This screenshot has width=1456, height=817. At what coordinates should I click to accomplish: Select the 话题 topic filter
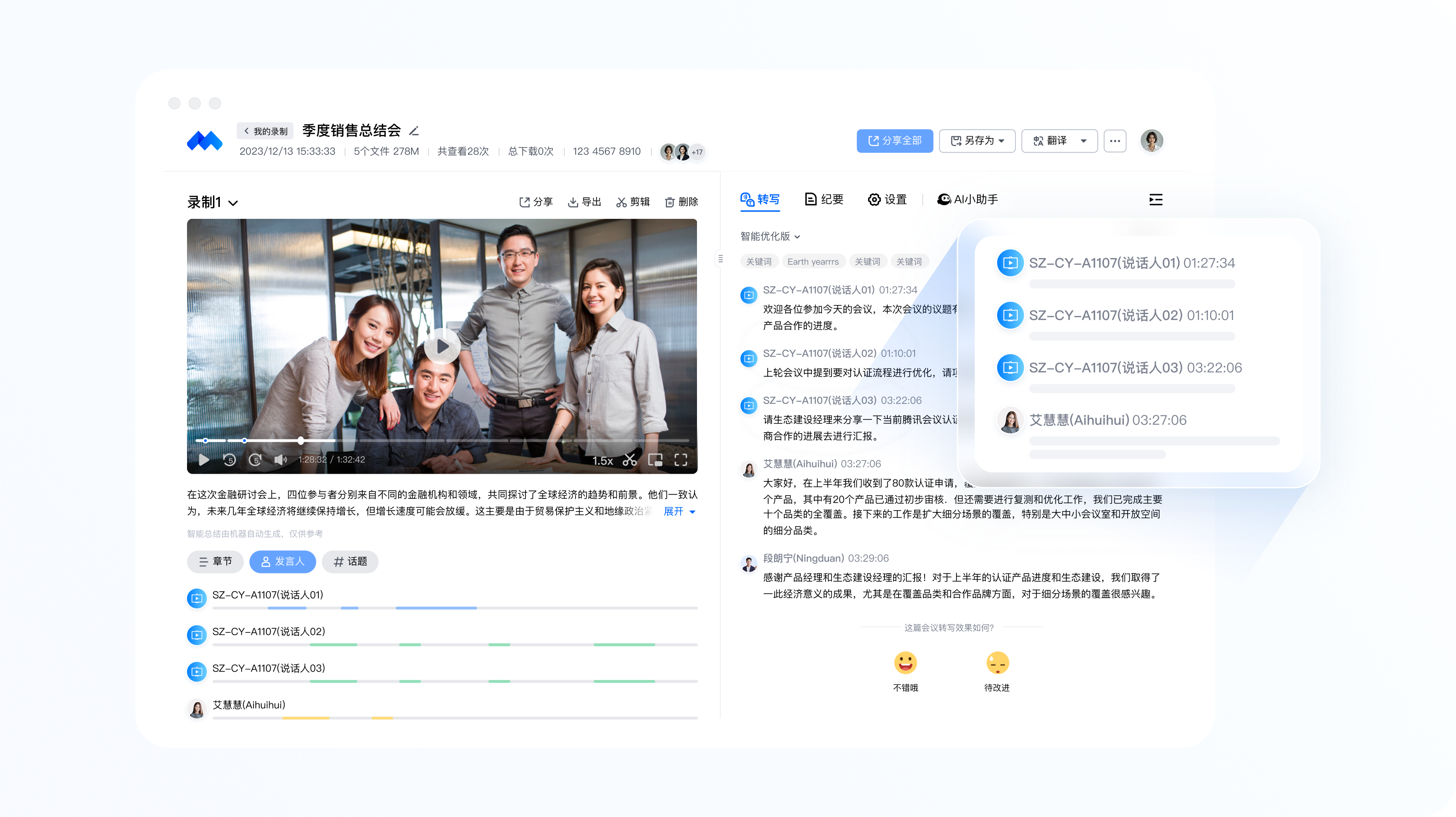click(350, 562)
